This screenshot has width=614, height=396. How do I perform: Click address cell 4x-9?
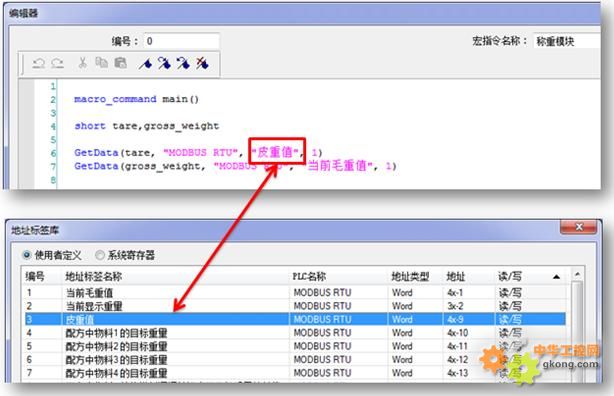pos(455,319)
